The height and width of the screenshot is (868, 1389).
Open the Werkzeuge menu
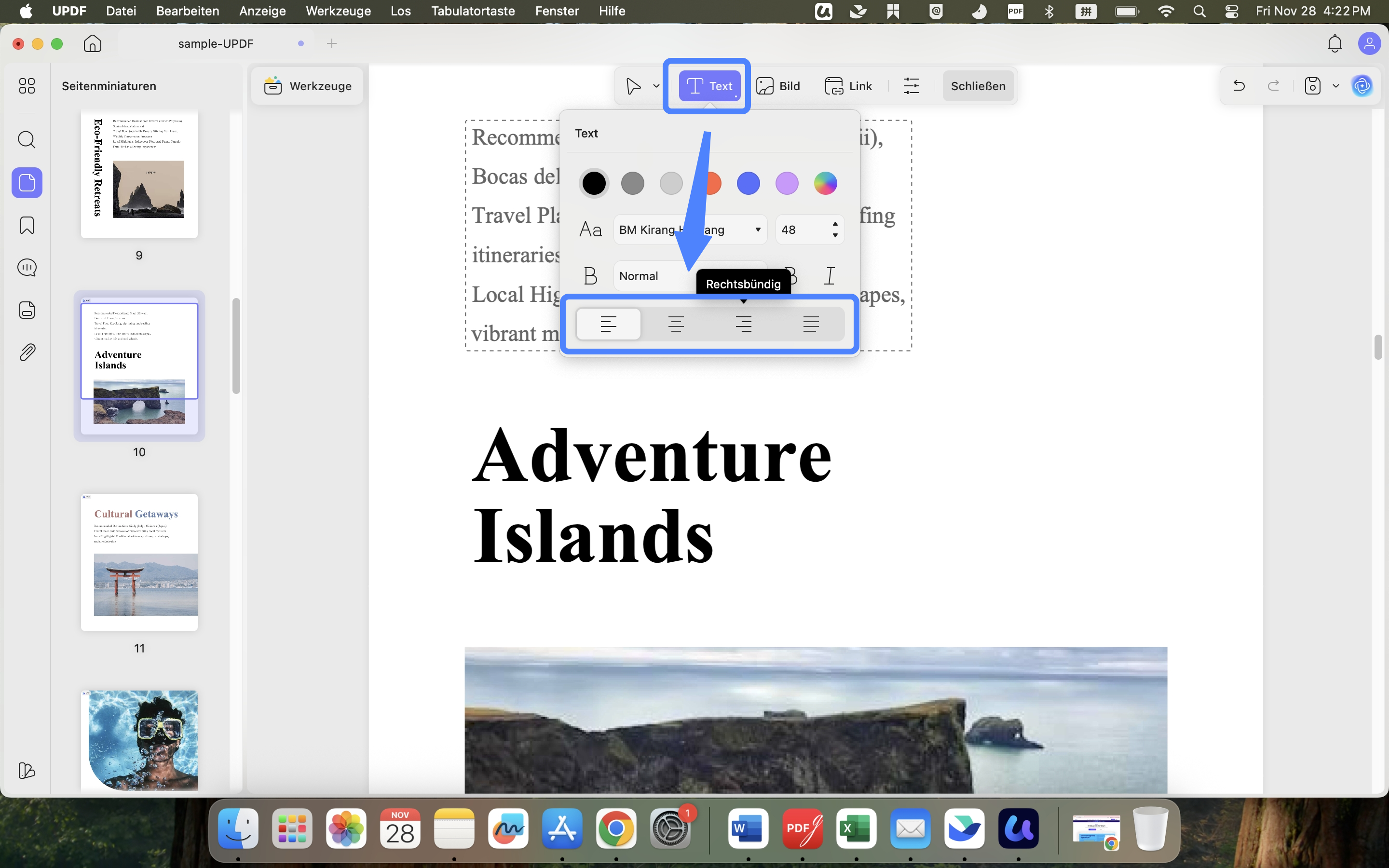[338, 11]
